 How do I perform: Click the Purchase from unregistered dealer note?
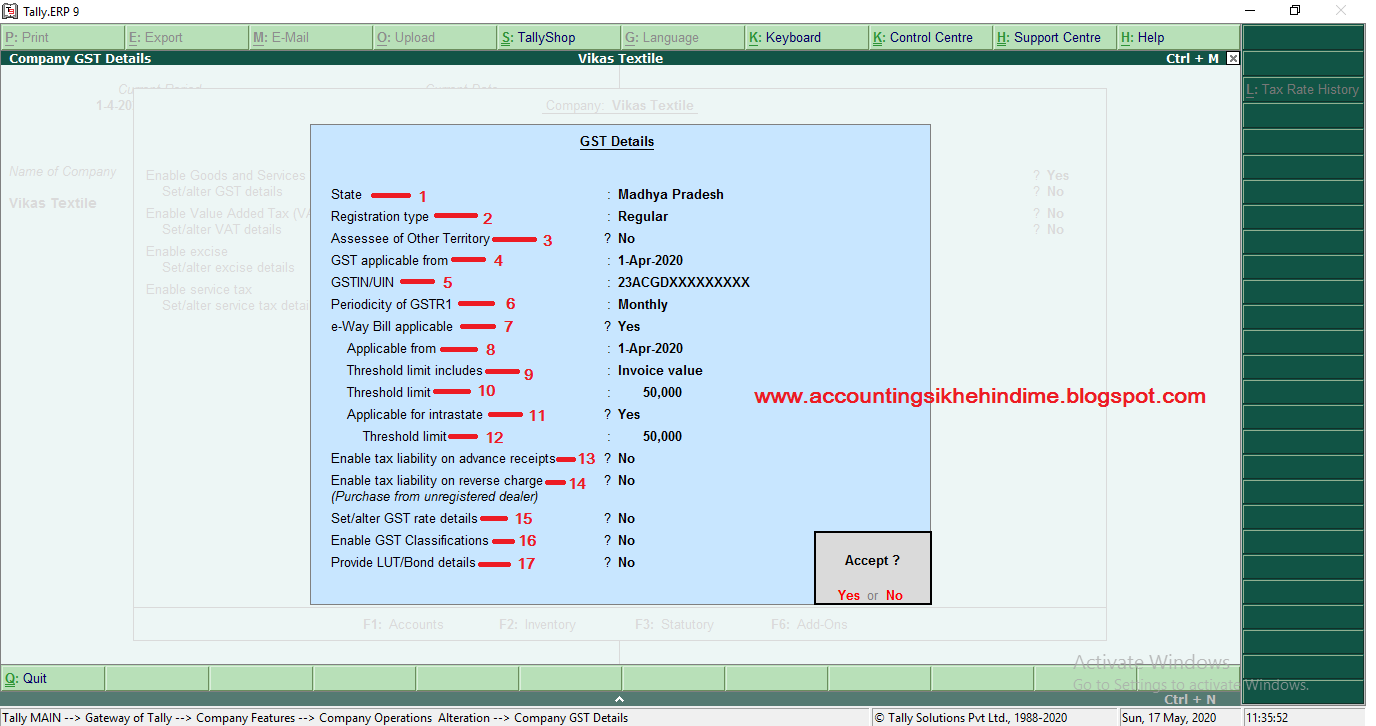pos(434,496)
